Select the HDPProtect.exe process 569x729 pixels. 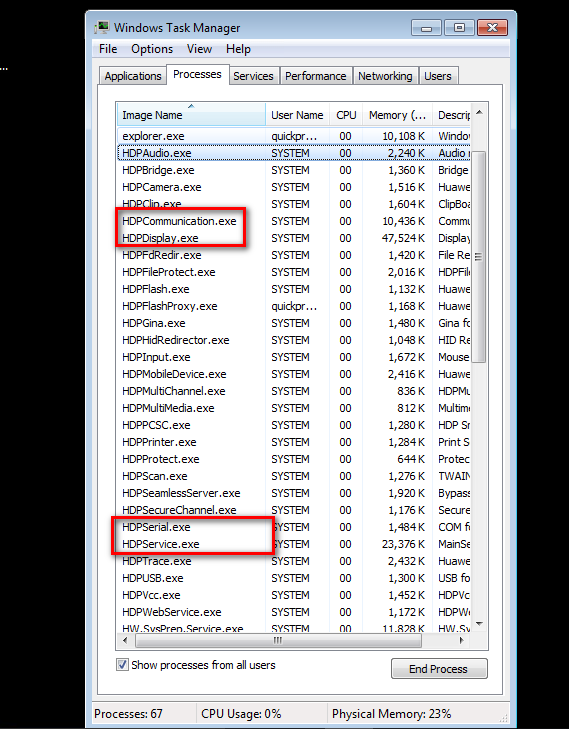[294, 459]
